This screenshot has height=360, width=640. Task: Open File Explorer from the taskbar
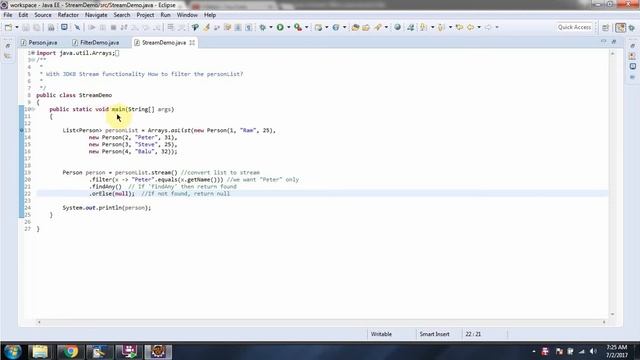(x=40, y=351)
